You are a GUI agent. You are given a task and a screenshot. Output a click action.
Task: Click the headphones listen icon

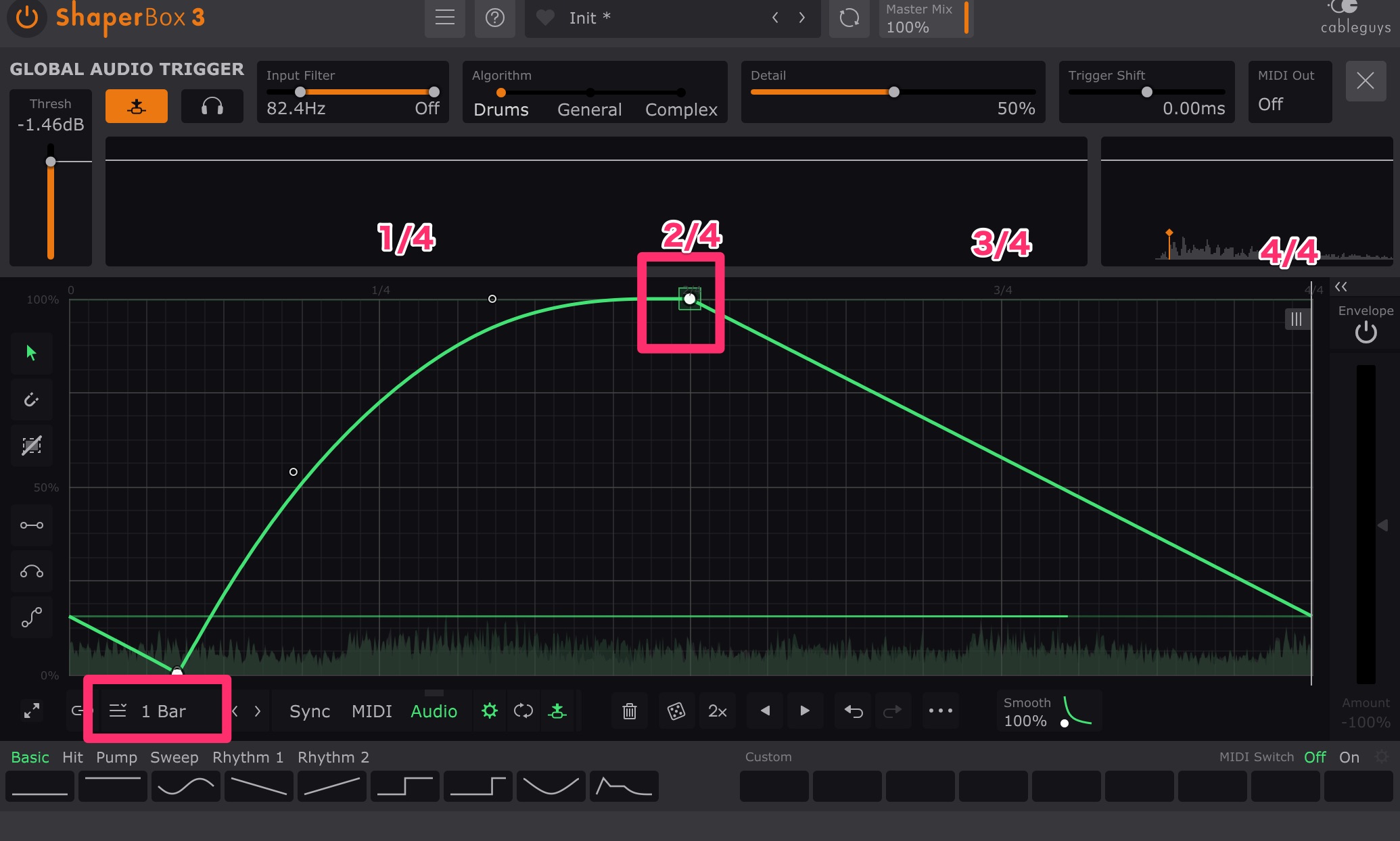(212, 106)
